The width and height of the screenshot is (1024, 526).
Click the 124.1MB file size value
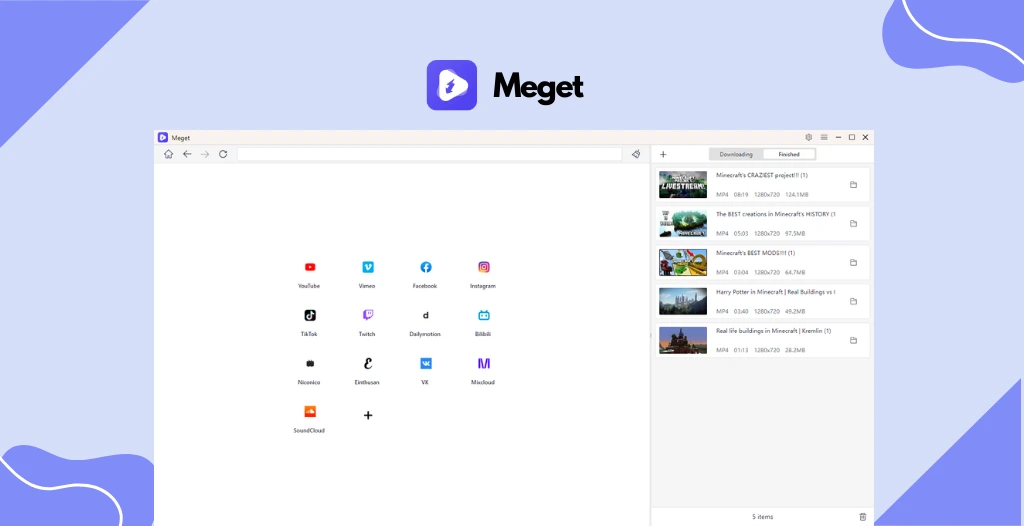[x=797, y=195]
